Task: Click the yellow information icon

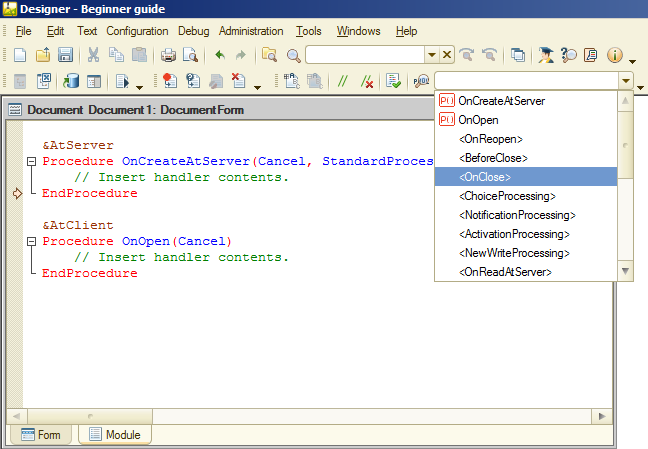Action: pos(615,55)
